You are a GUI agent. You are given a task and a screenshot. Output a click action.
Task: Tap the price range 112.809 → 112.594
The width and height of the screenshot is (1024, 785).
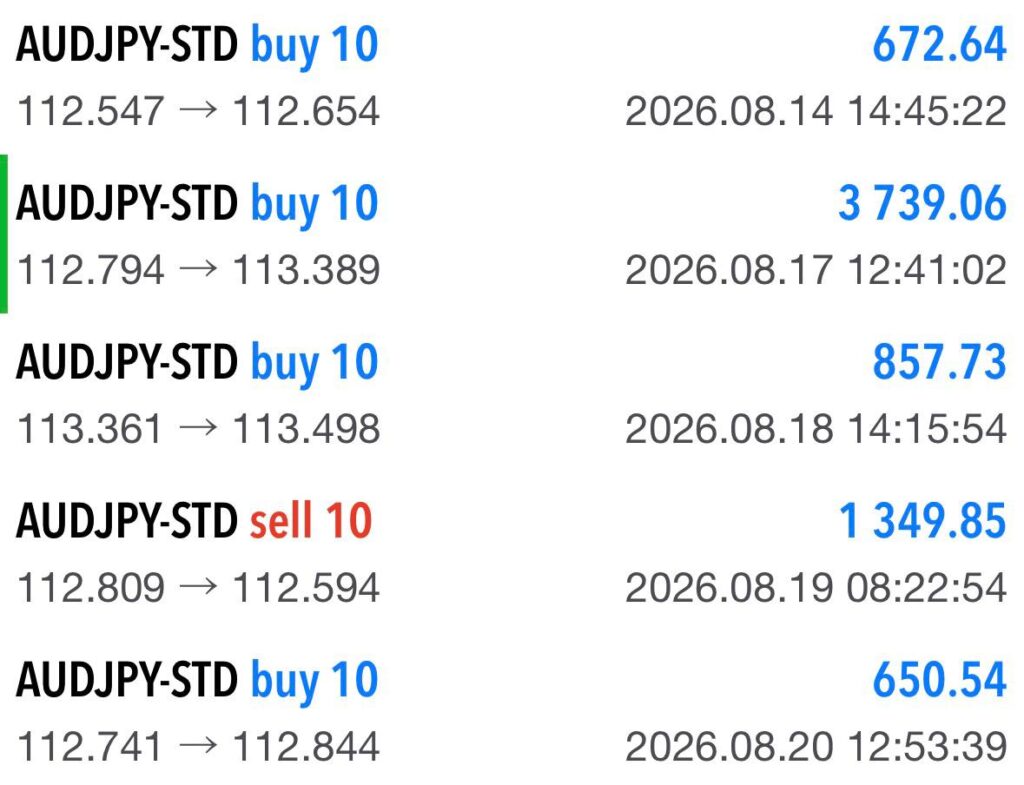click(199, 587)
